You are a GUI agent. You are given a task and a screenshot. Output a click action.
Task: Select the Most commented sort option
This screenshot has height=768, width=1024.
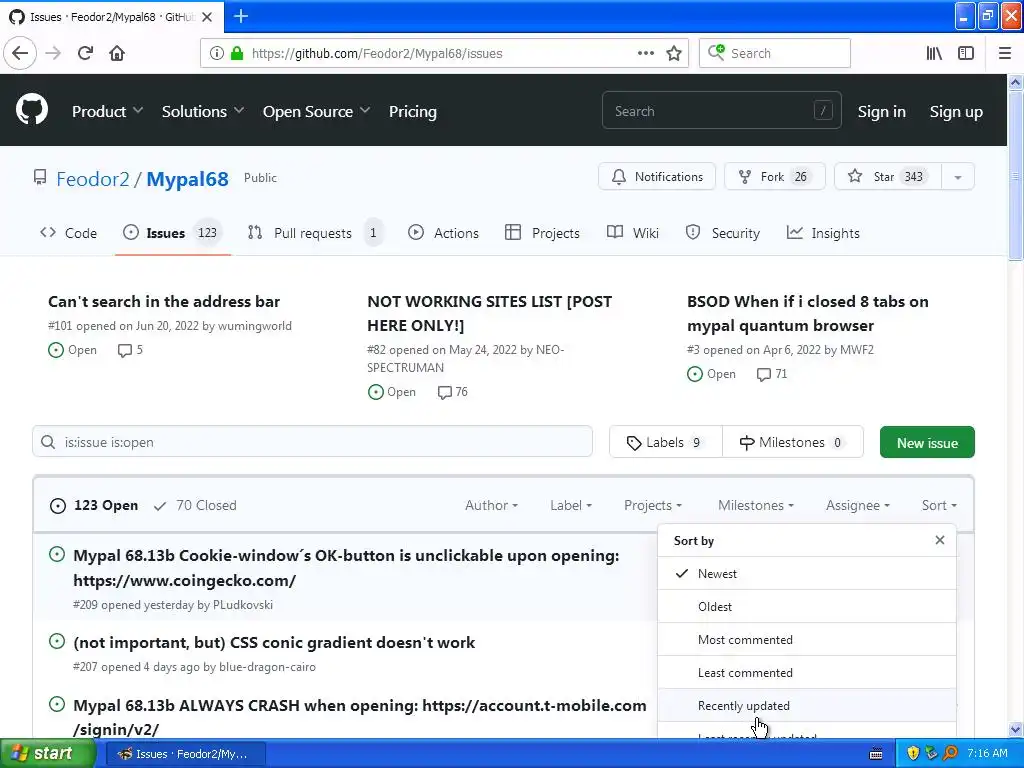click(807, 639)
